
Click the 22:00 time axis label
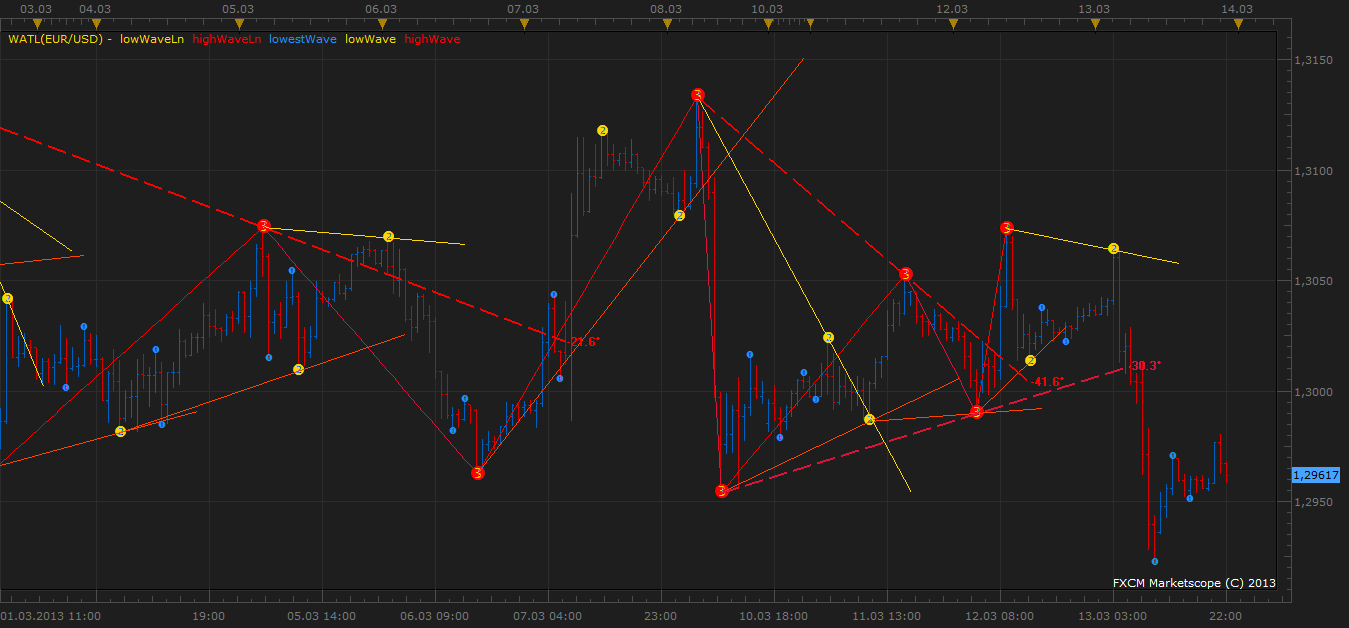1225,615
